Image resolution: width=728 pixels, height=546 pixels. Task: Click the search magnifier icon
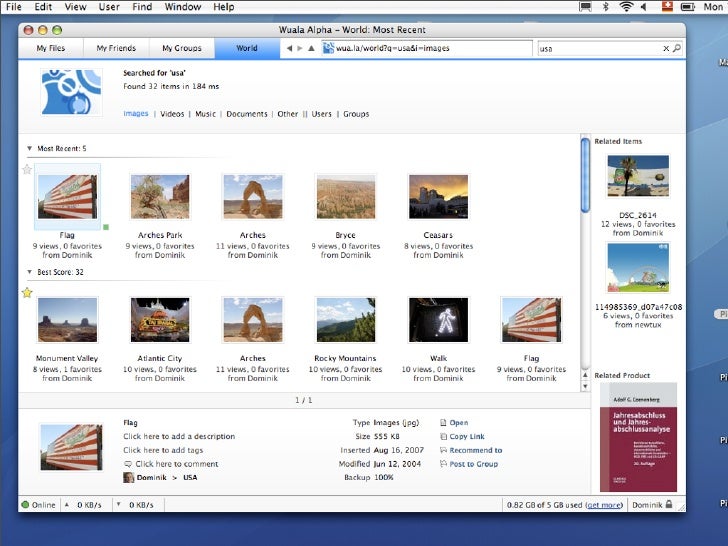677,48
